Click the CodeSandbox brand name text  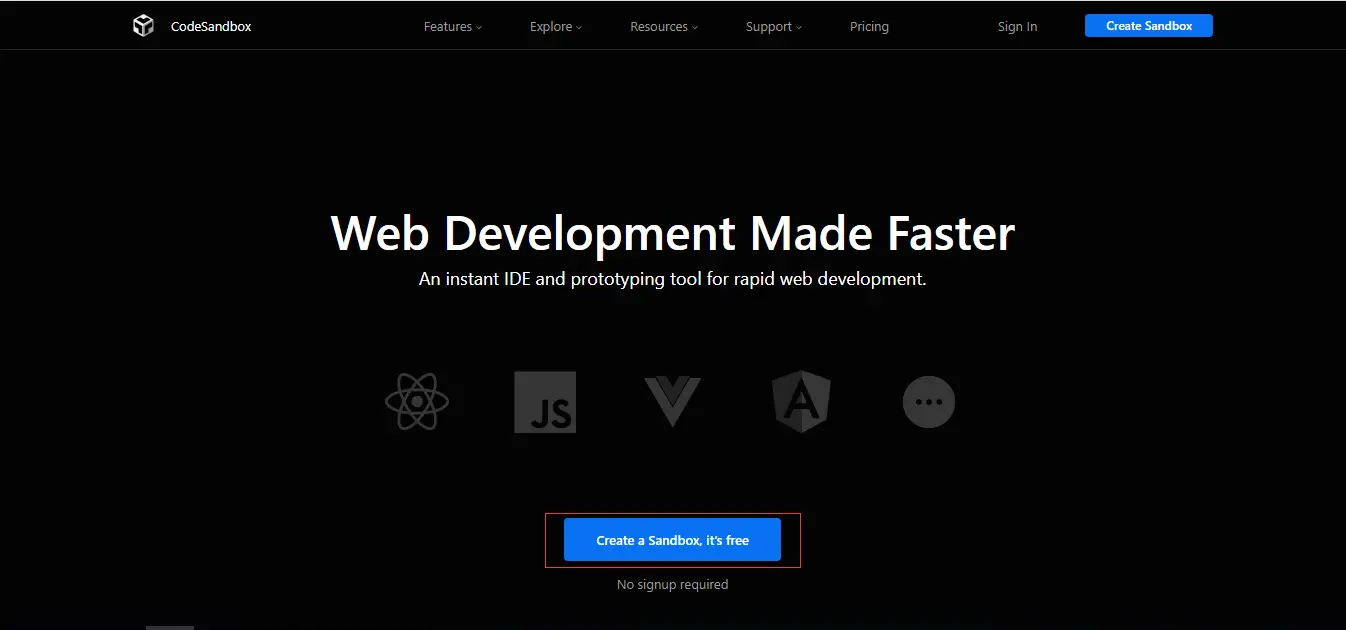click(x=211, y=27)
